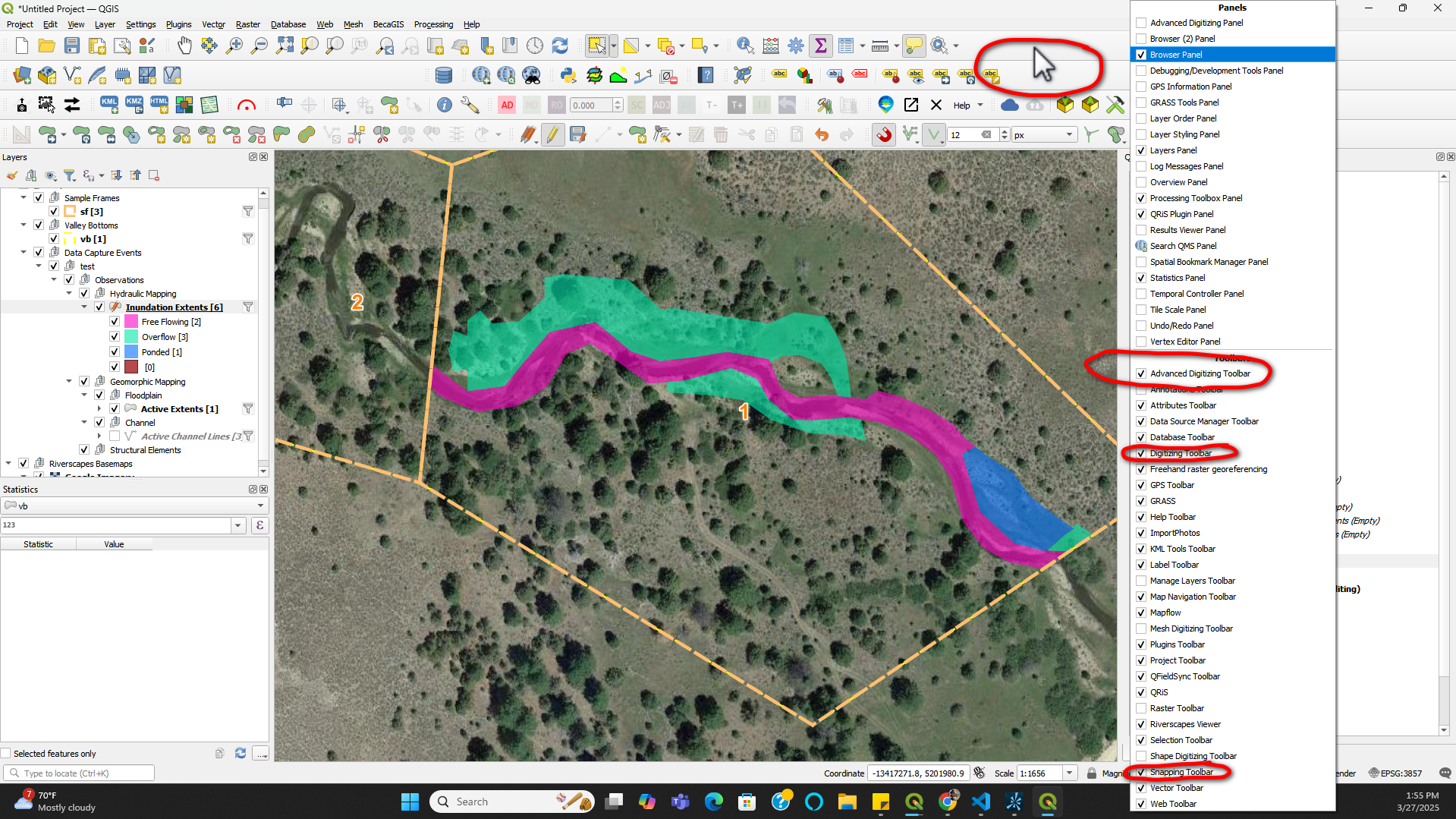
Task: Collapse the Hydraulic Mapping group
Action: 69,294
